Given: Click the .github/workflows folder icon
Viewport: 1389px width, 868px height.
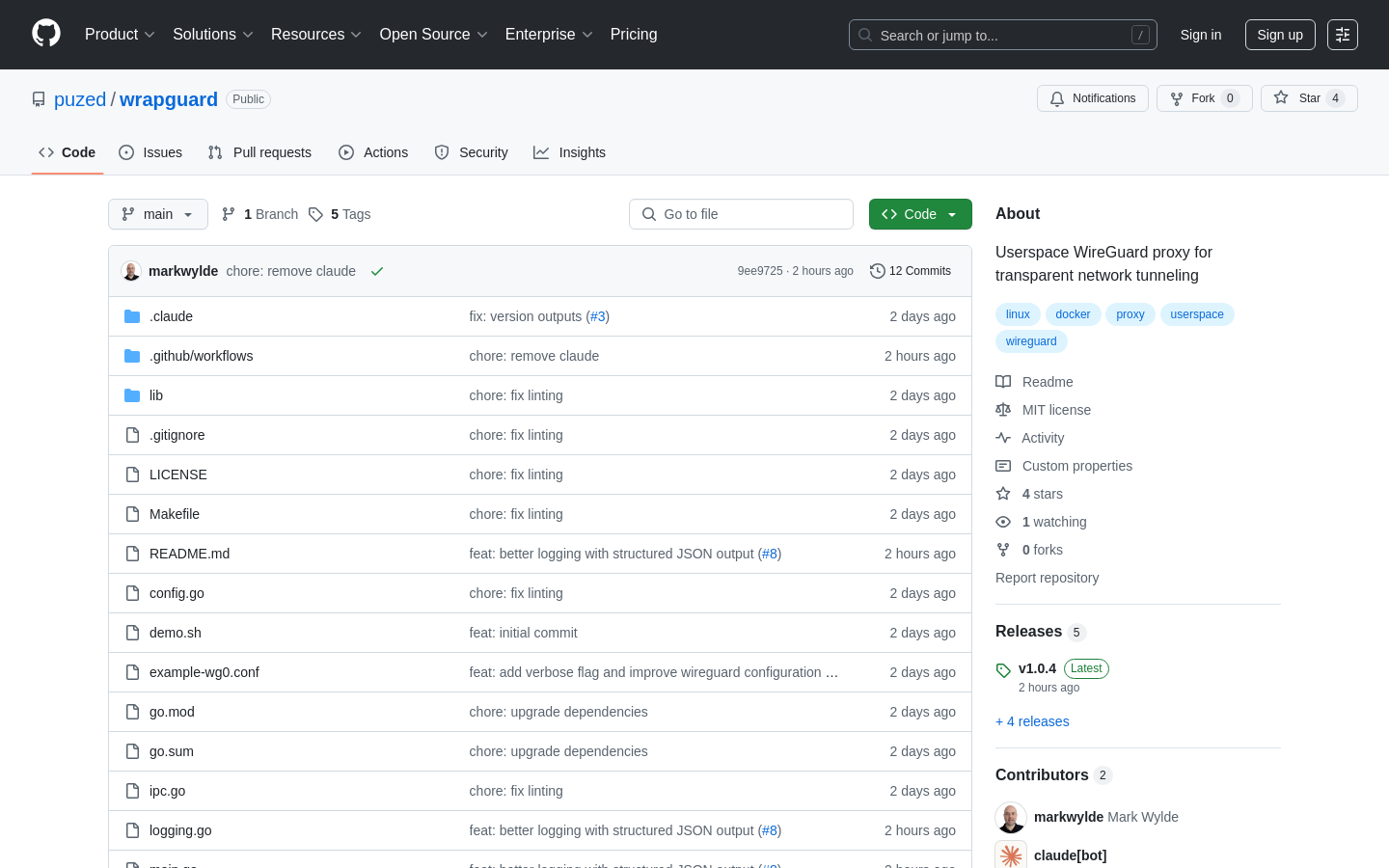Looking at the screenshot, I should coord(132,356).
